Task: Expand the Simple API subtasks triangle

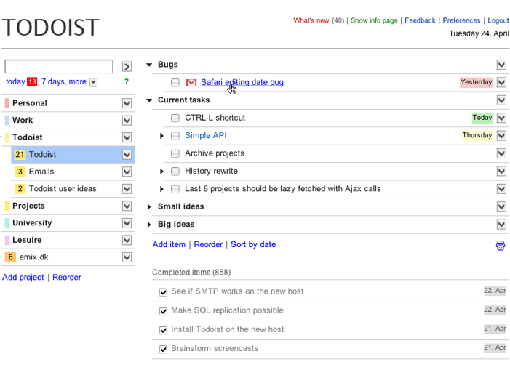Action: [162, 136]
